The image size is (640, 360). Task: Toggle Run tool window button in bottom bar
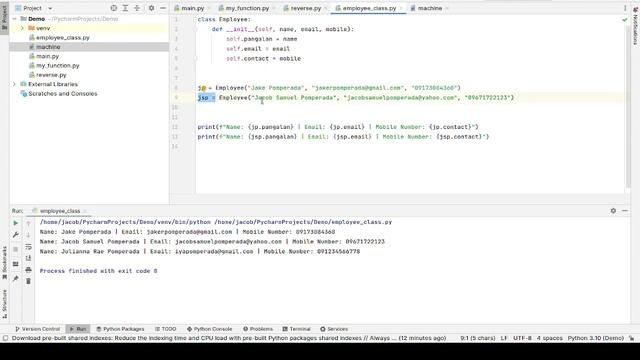(x=78, y=329)
